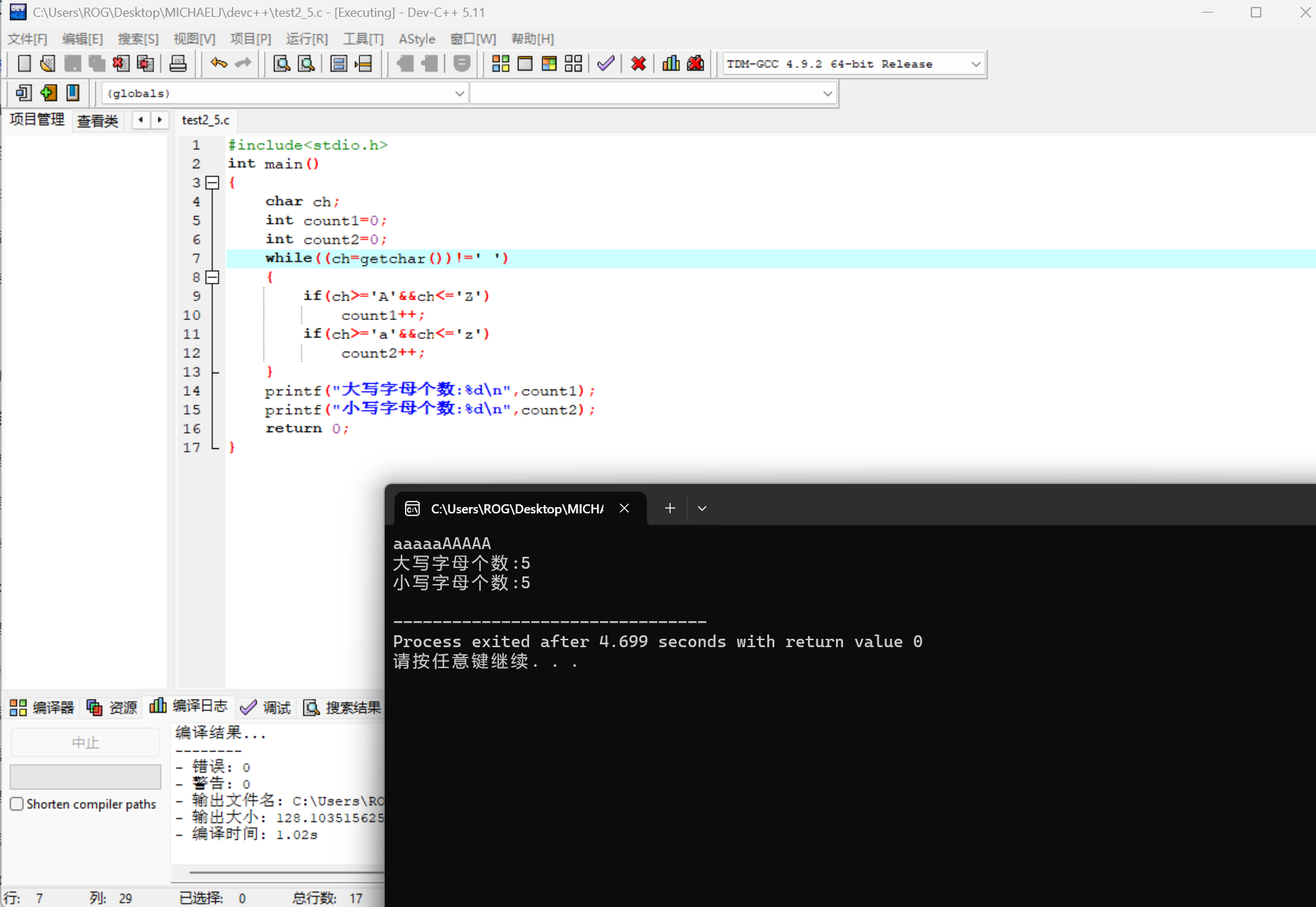Click the Goto line icon
Viewport: 1316px width, 907px height.
(x=363, y=64)
